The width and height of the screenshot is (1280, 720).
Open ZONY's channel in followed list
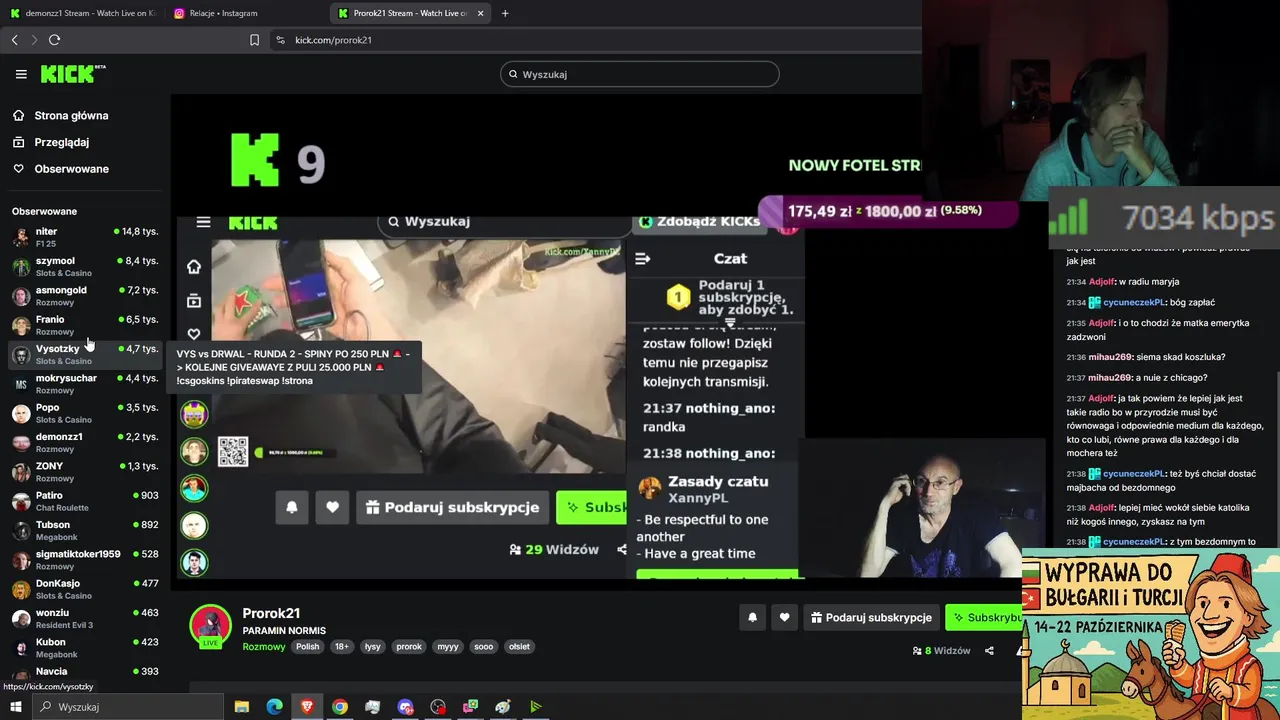[85, 472]
